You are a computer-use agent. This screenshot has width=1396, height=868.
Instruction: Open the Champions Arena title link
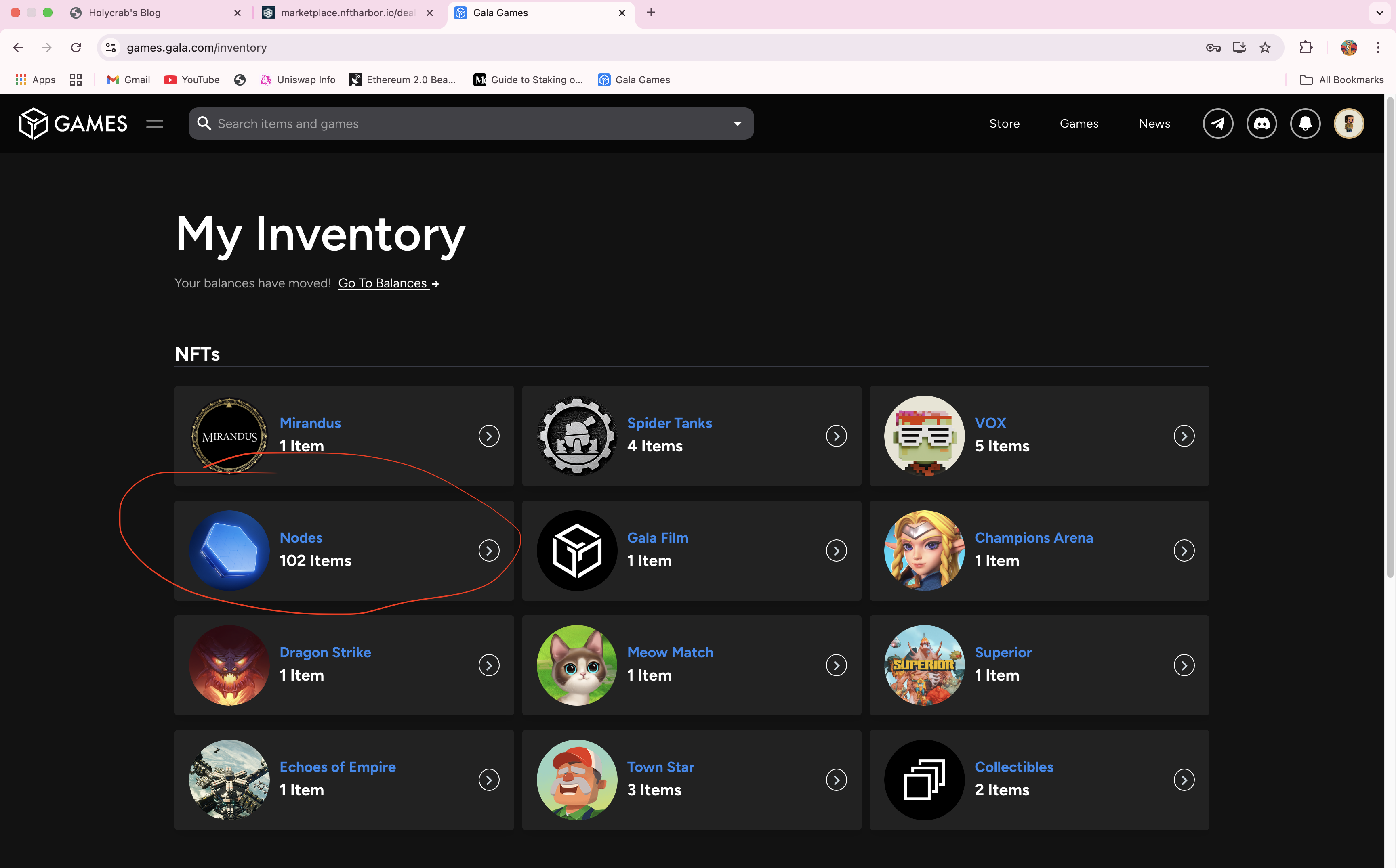pos(1034,538)
